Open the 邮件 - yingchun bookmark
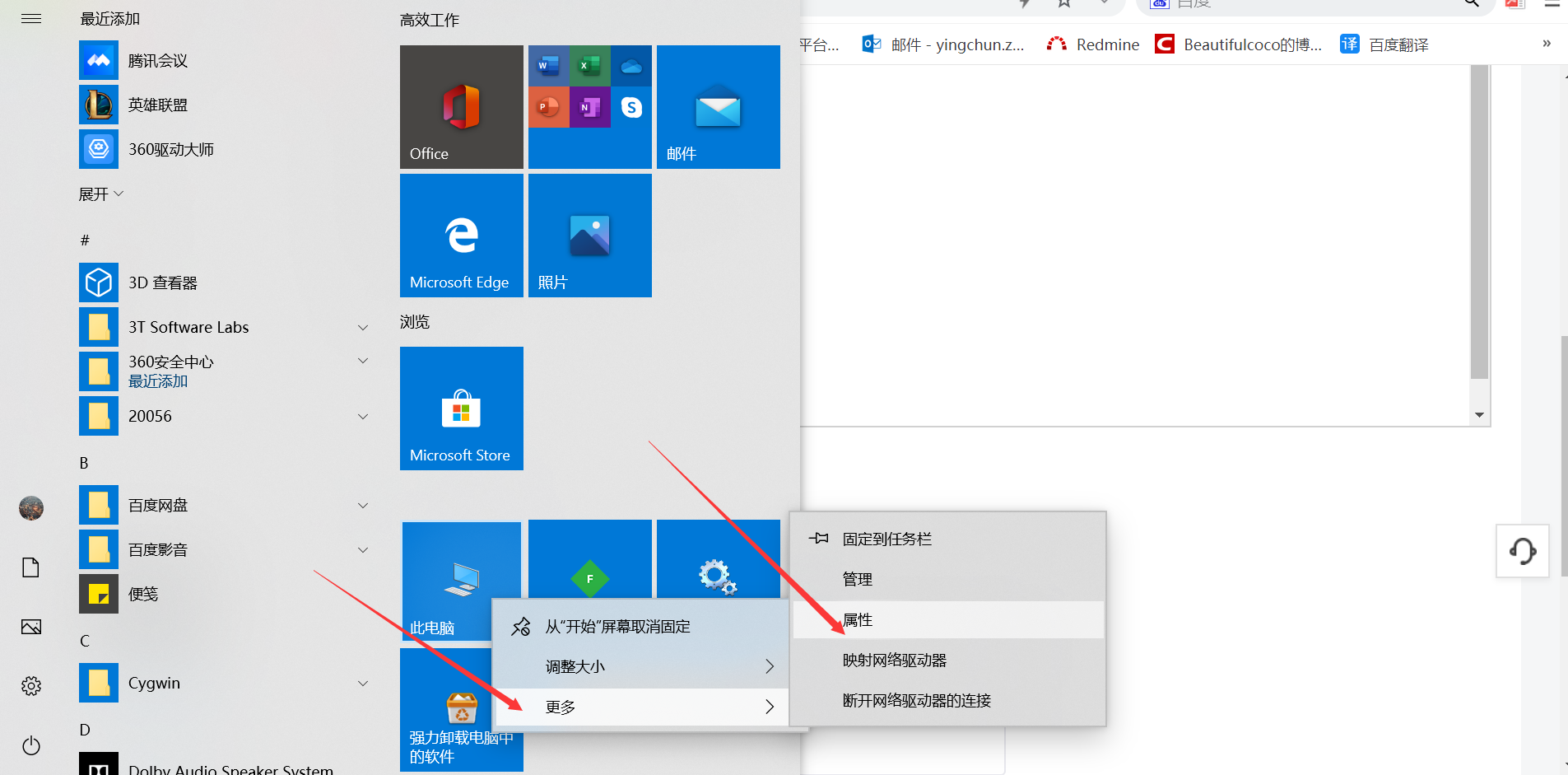Screen dimensions: 1568x775 [943, 44]
